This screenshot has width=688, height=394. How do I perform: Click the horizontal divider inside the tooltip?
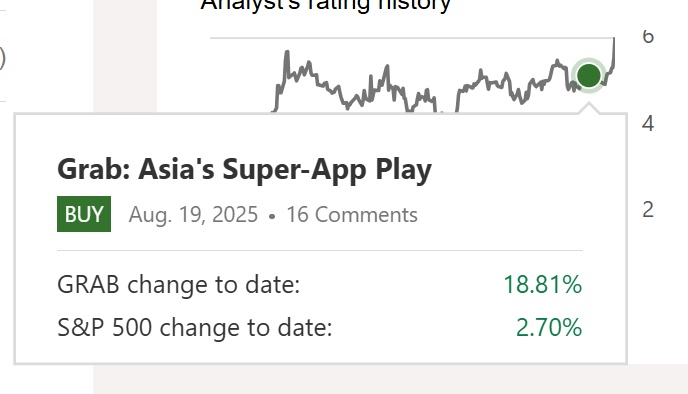coord(320,251)
